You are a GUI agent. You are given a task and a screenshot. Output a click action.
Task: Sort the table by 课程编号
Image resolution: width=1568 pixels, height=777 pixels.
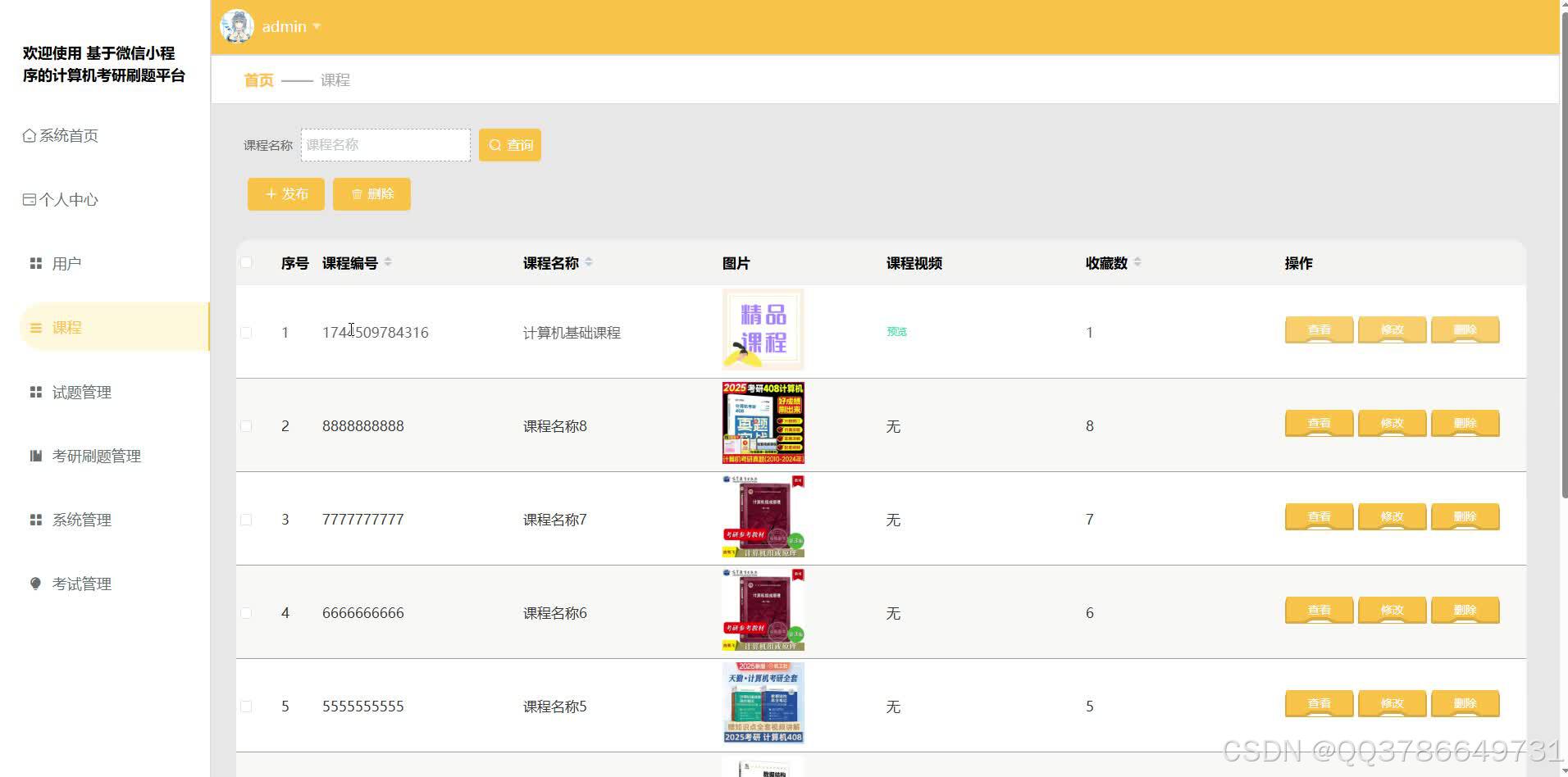(x=388, y=262)
